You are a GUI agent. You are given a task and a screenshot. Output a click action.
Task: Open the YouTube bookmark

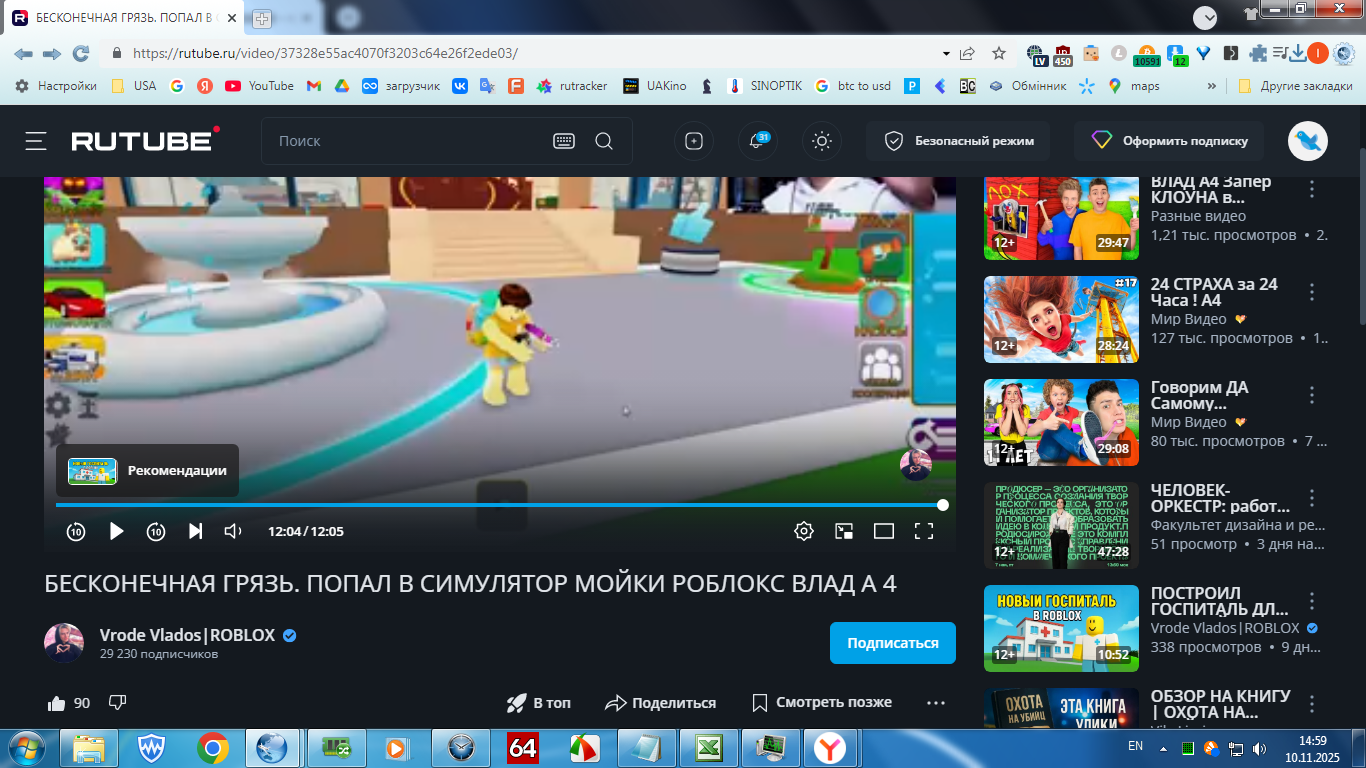coord(259,86)
